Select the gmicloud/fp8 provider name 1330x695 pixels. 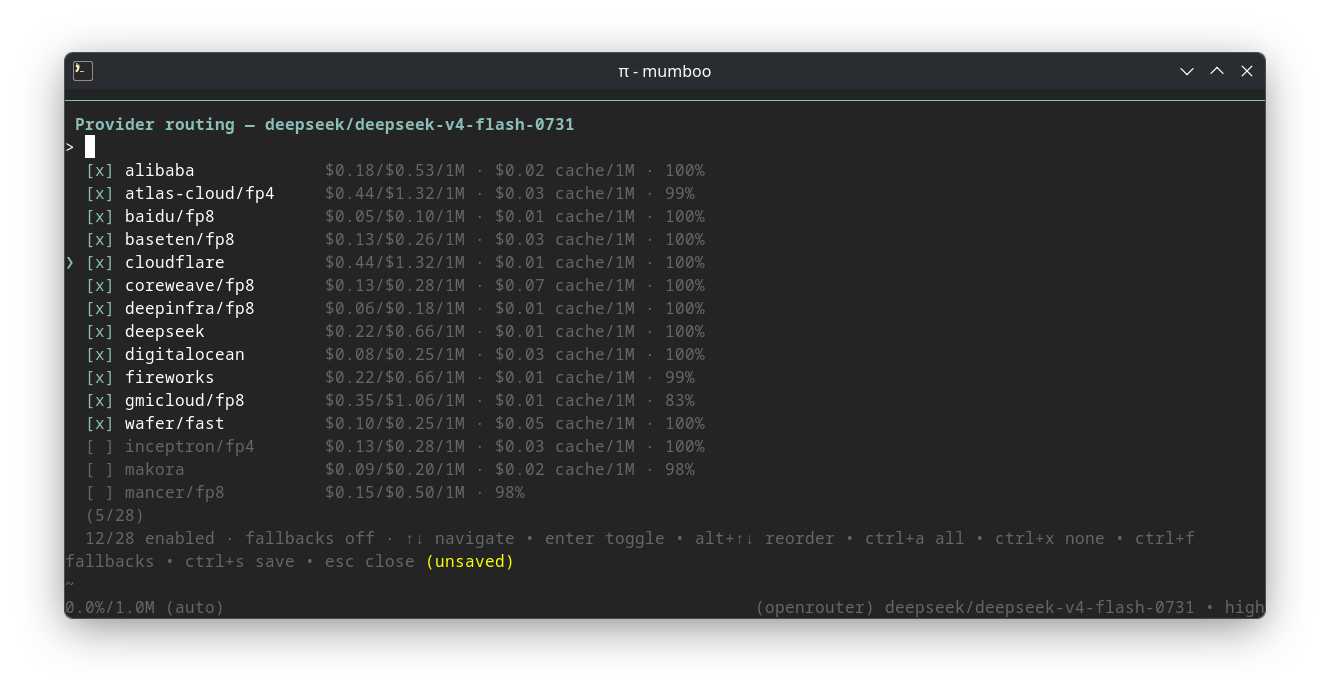tap(185, 400)
